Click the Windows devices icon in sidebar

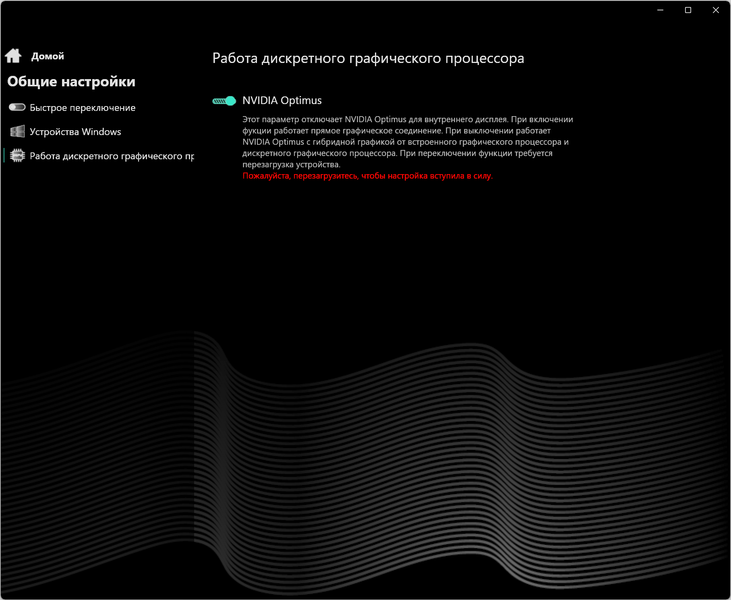[17, 131]
